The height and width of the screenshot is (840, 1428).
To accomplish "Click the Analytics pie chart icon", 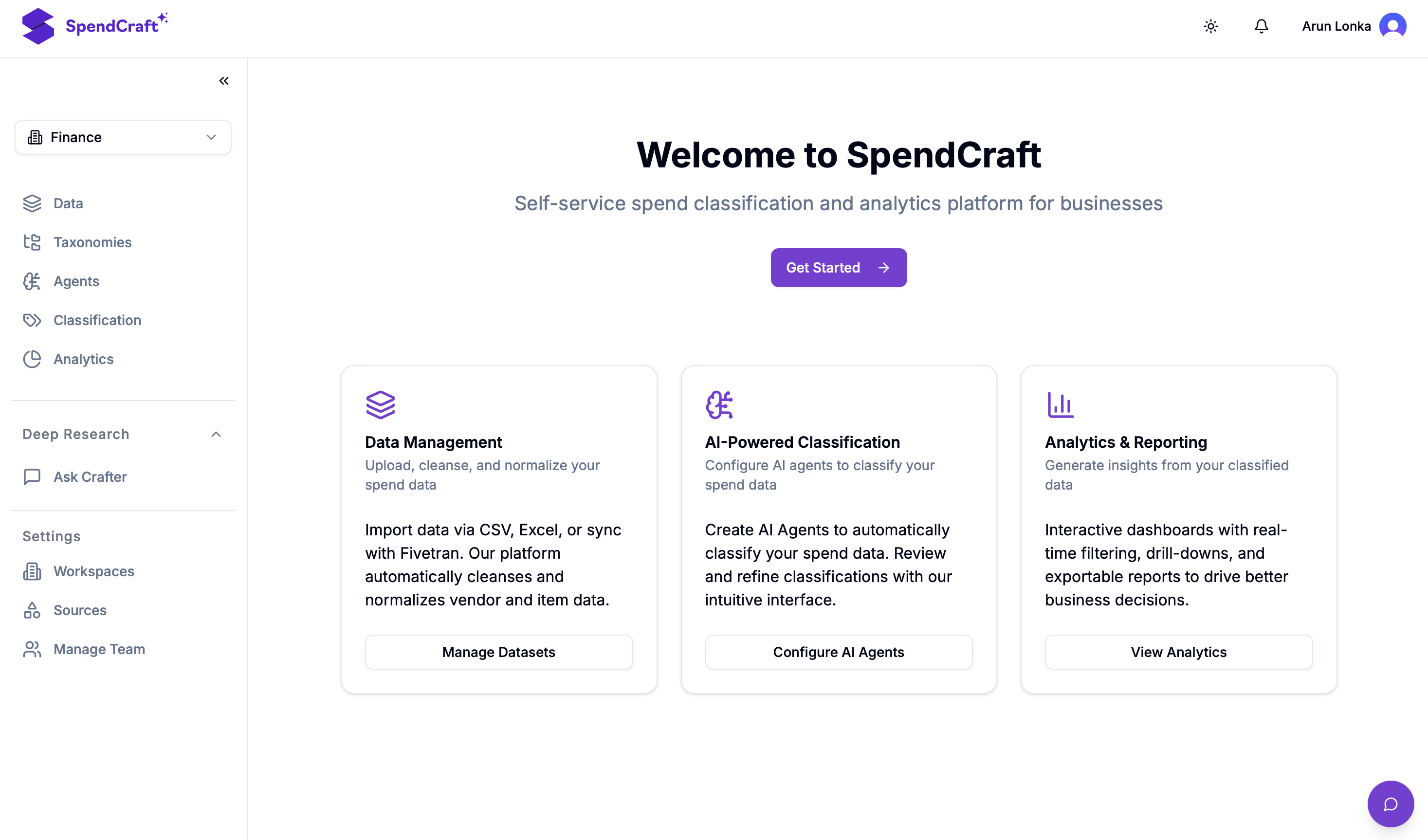I will click(32, 359).
